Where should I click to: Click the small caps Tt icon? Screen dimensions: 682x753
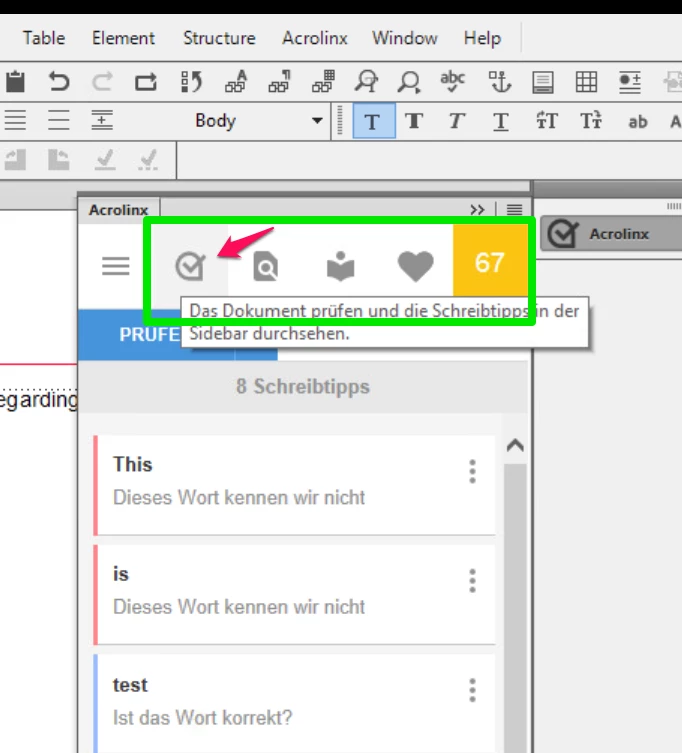pyautogui.click(x=591, y=121)
